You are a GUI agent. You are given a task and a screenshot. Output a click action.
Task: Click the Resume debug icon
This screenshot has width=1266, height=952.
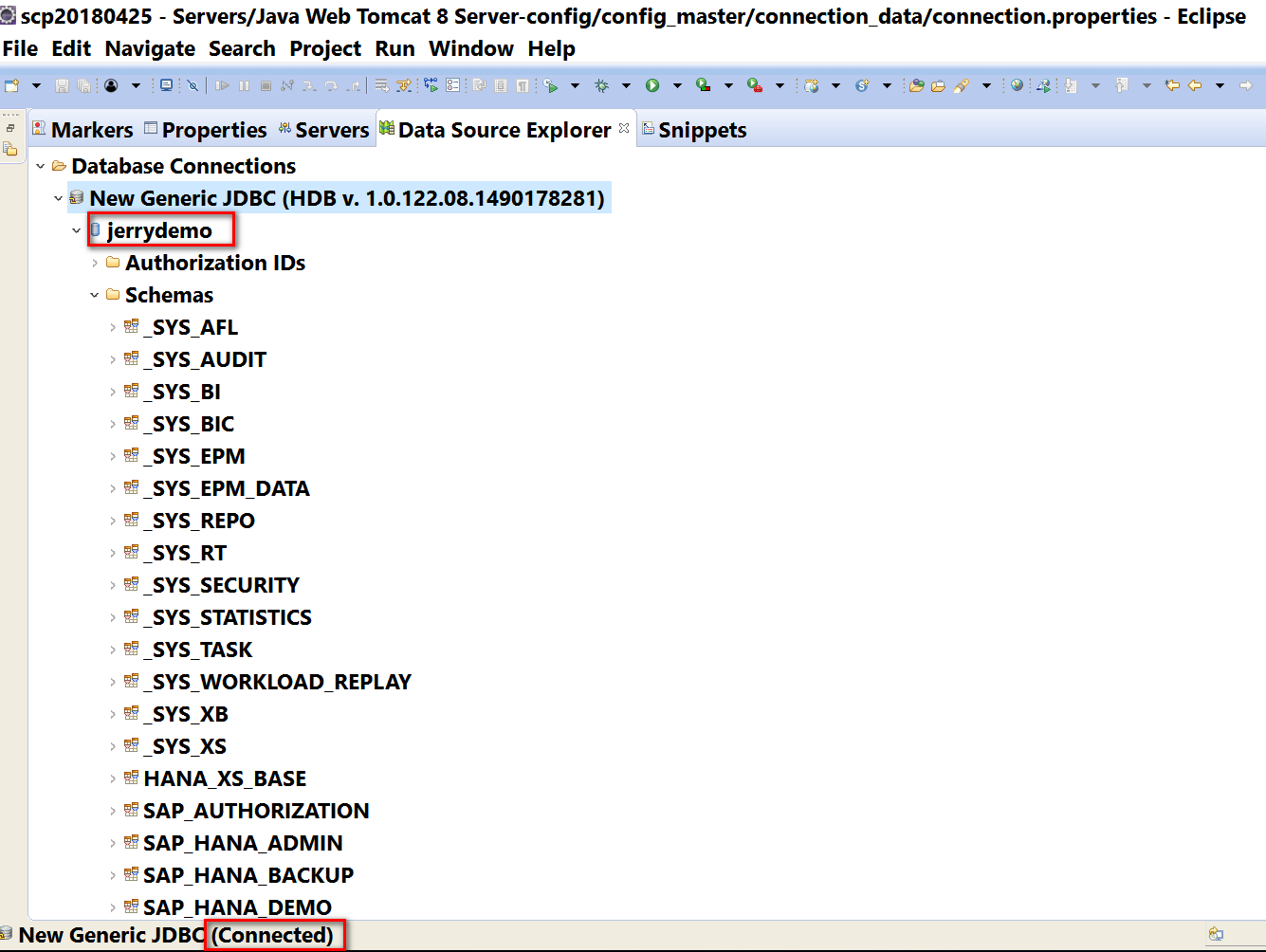222,85
